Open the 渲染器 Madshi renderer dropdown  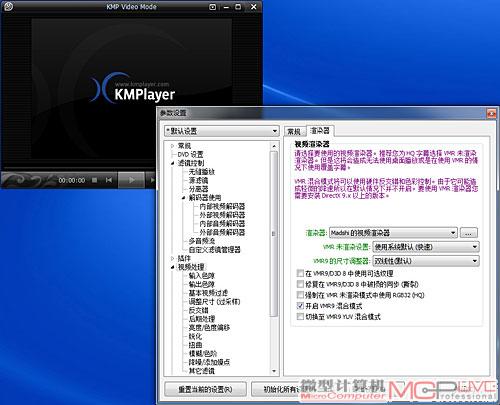click(x=393, y=233)
